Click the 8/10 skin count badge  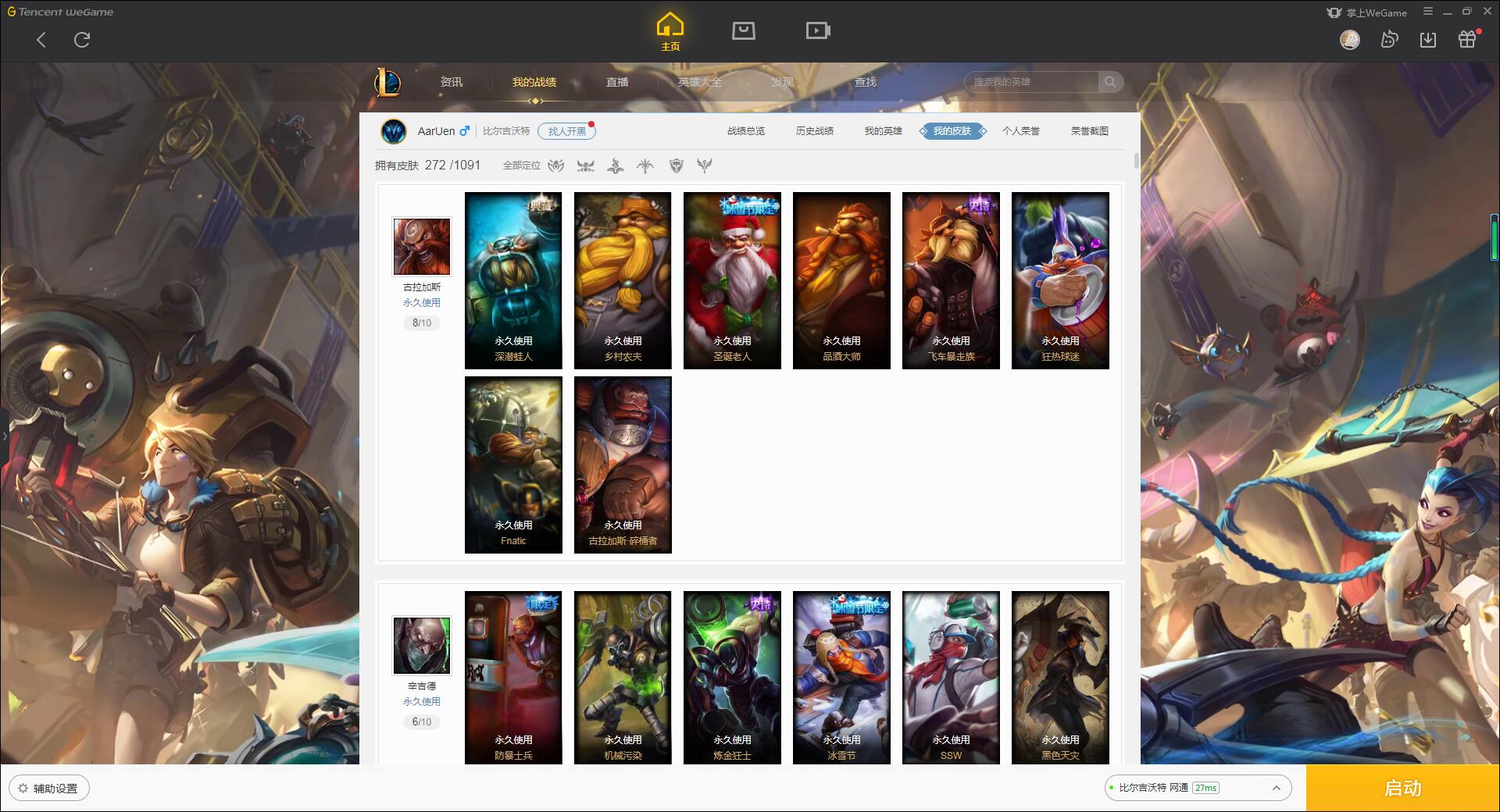(x=422, y=322)
